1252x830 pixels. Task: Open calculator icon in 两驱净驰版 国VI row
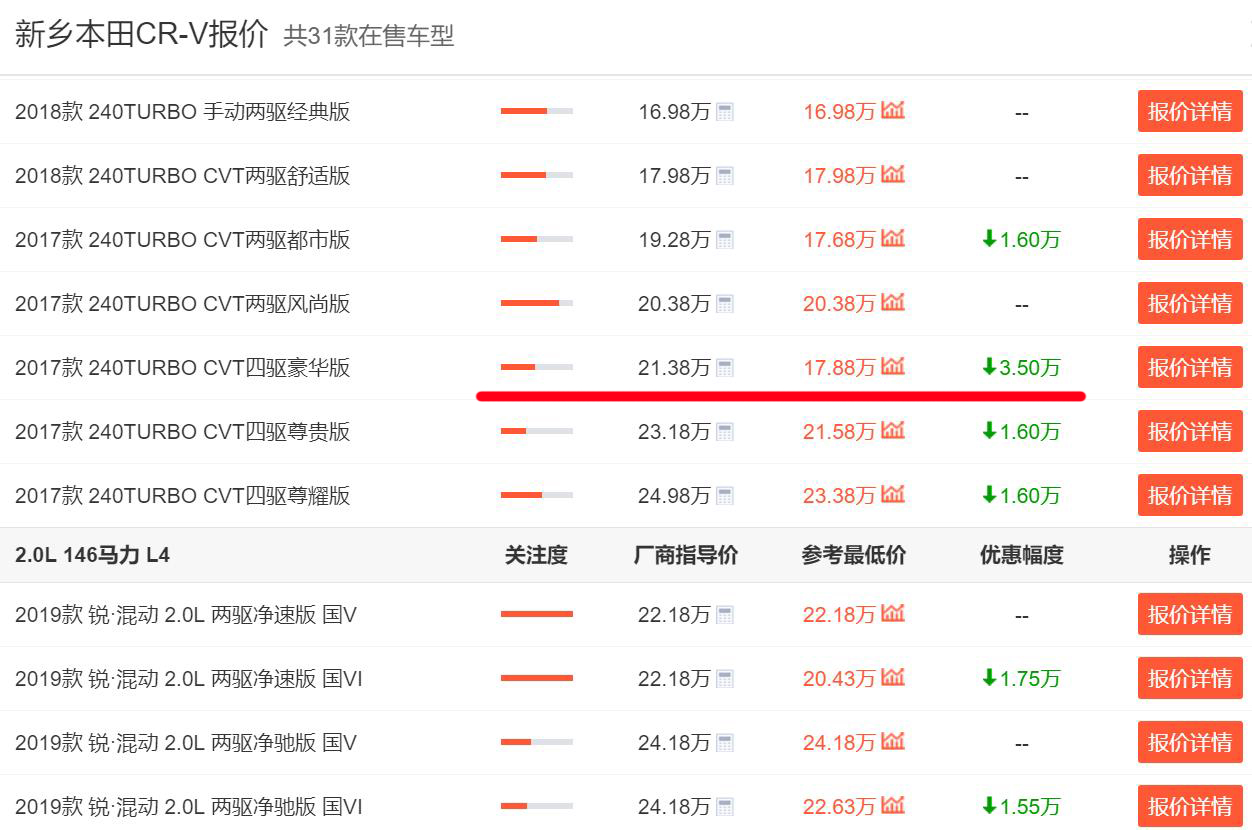coord(725,807)
